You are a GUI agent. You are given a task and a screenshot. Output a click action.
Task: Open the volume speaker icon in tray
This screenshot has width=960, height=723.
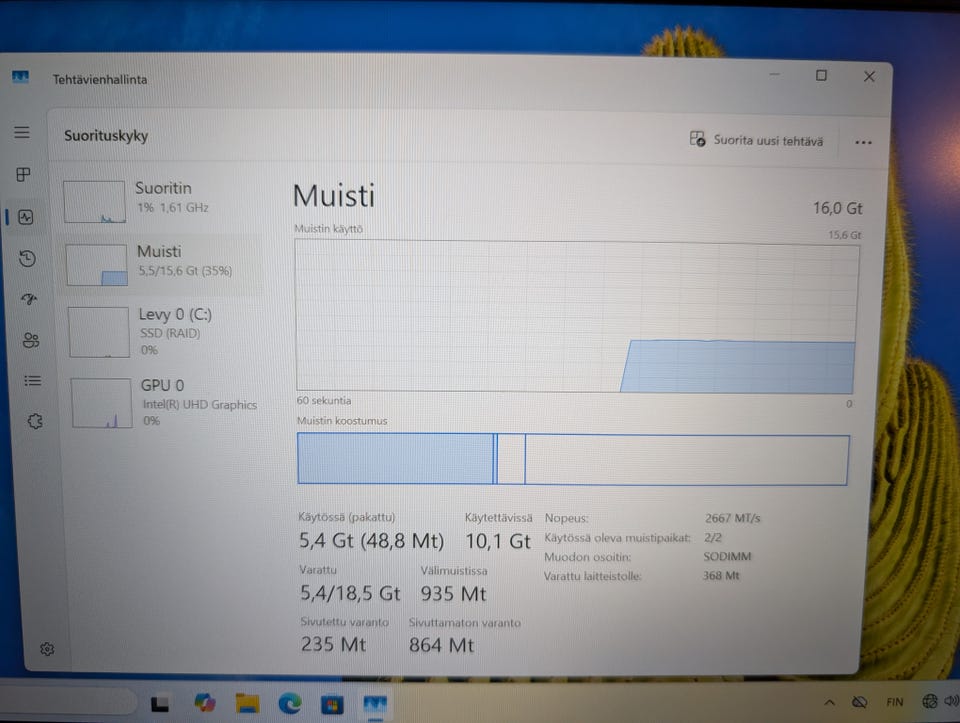(951, 701)
